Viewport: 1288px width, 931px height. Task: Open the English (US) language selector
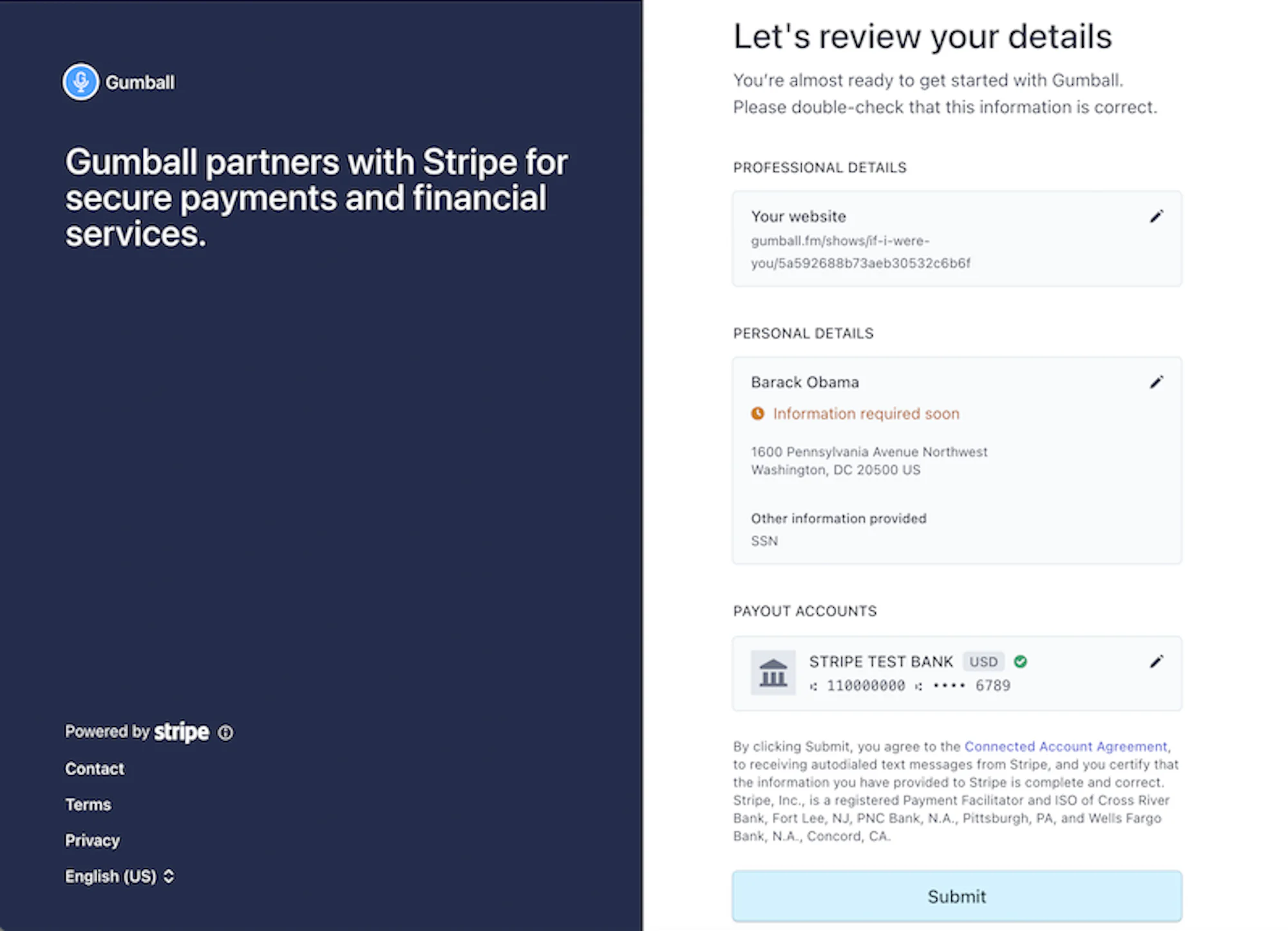click(x=119, y=876)
